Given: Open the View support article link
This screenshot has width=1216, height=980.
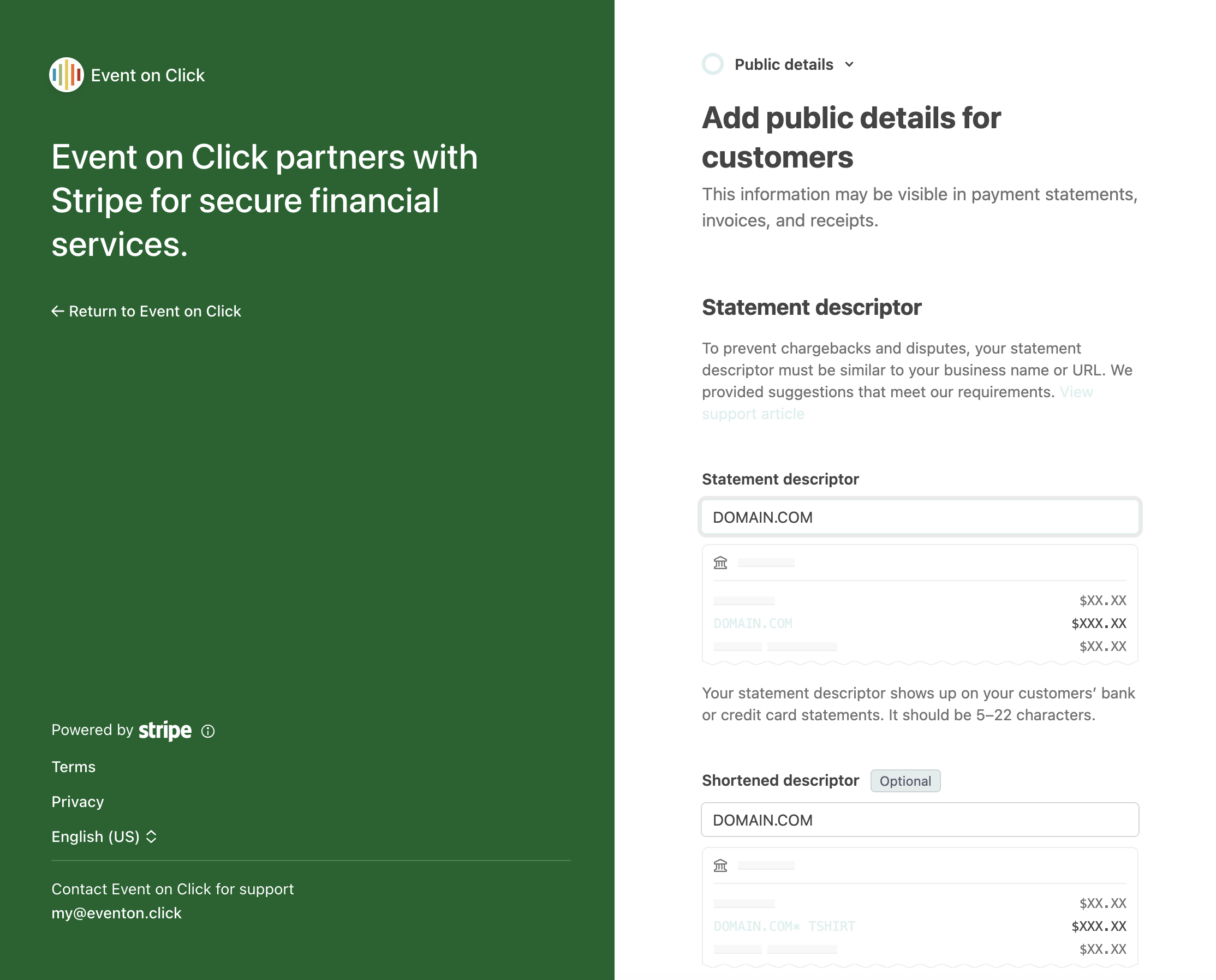Looking at the screenshot, I should 753,414.
